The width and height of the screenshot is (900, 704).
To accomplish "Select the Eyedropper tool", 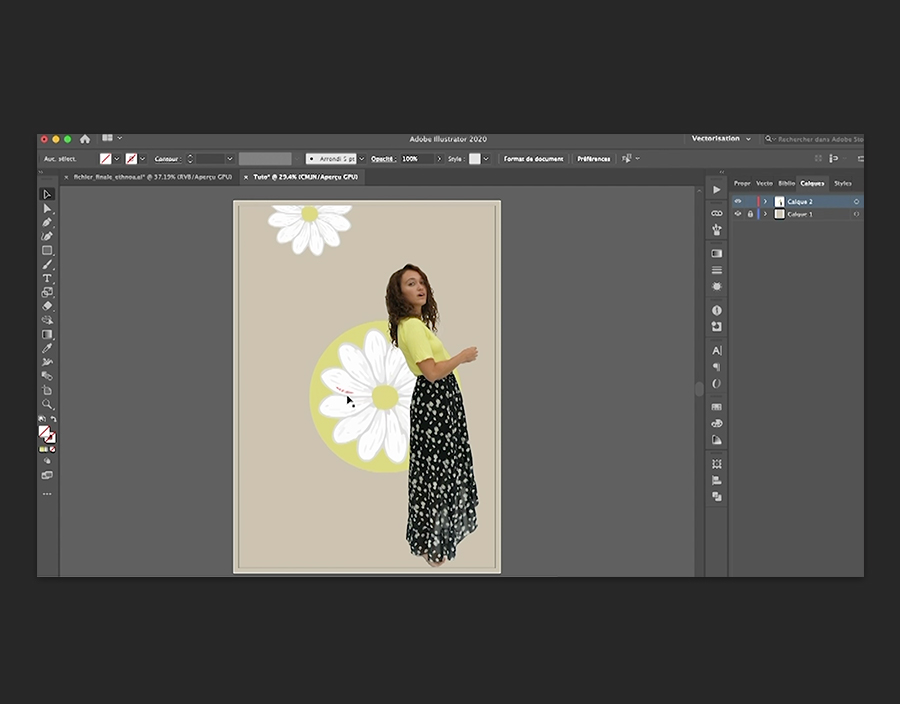I will click(47, 348).
